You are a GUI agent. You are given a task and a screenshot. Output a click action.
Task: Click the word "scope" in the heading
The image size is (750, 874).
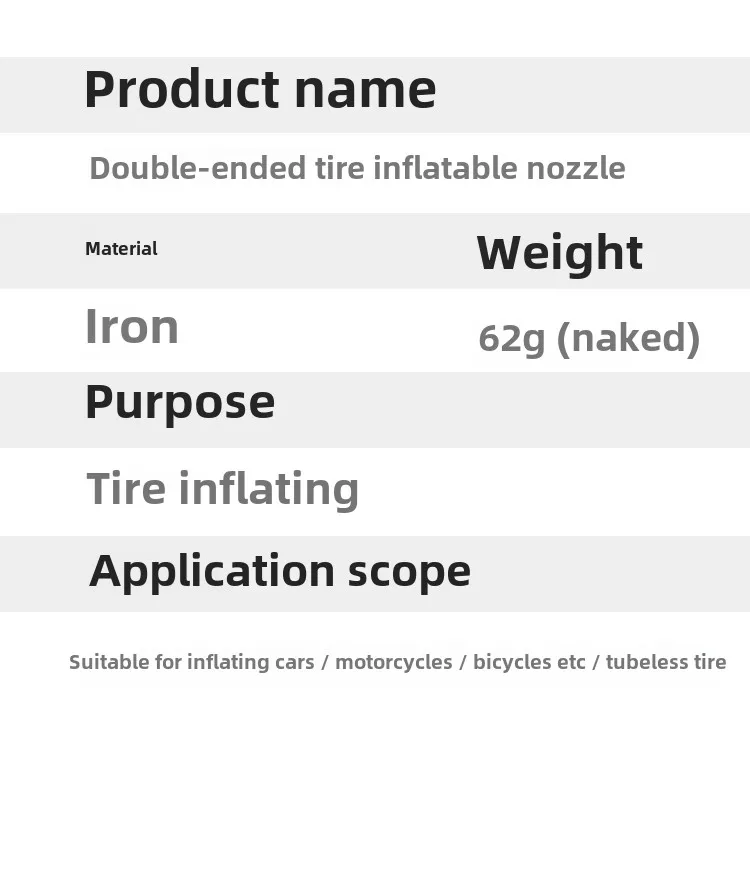(409, 571)
